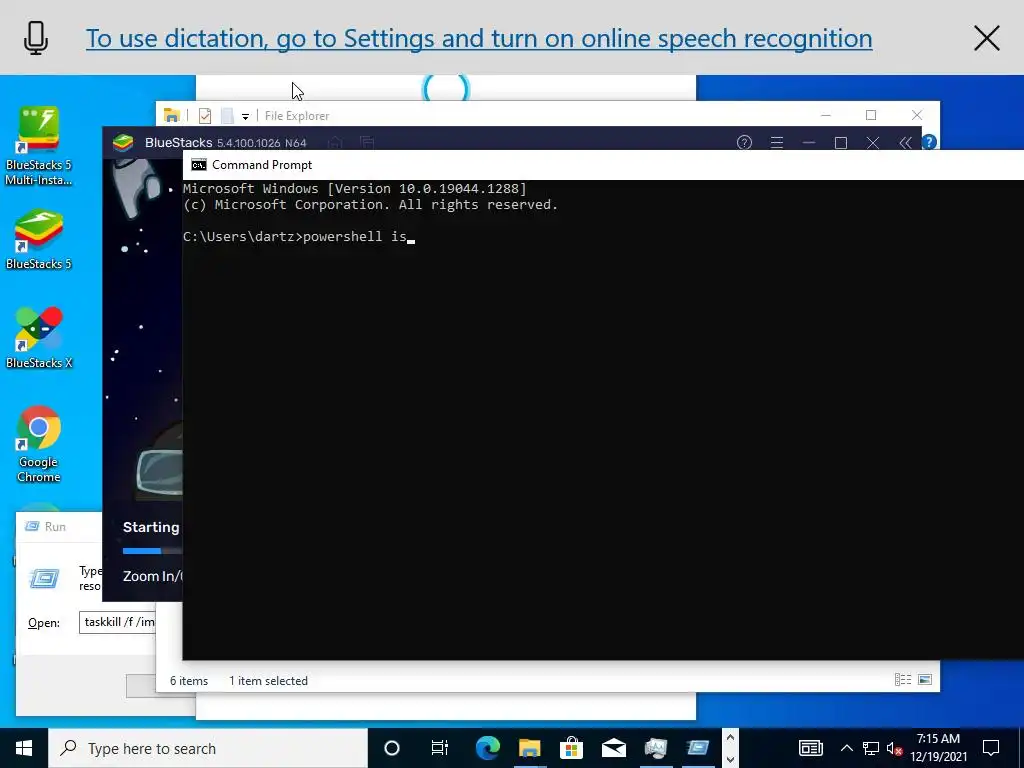
Task: Dismiss the dictation banner with the X
Action: 986,39
